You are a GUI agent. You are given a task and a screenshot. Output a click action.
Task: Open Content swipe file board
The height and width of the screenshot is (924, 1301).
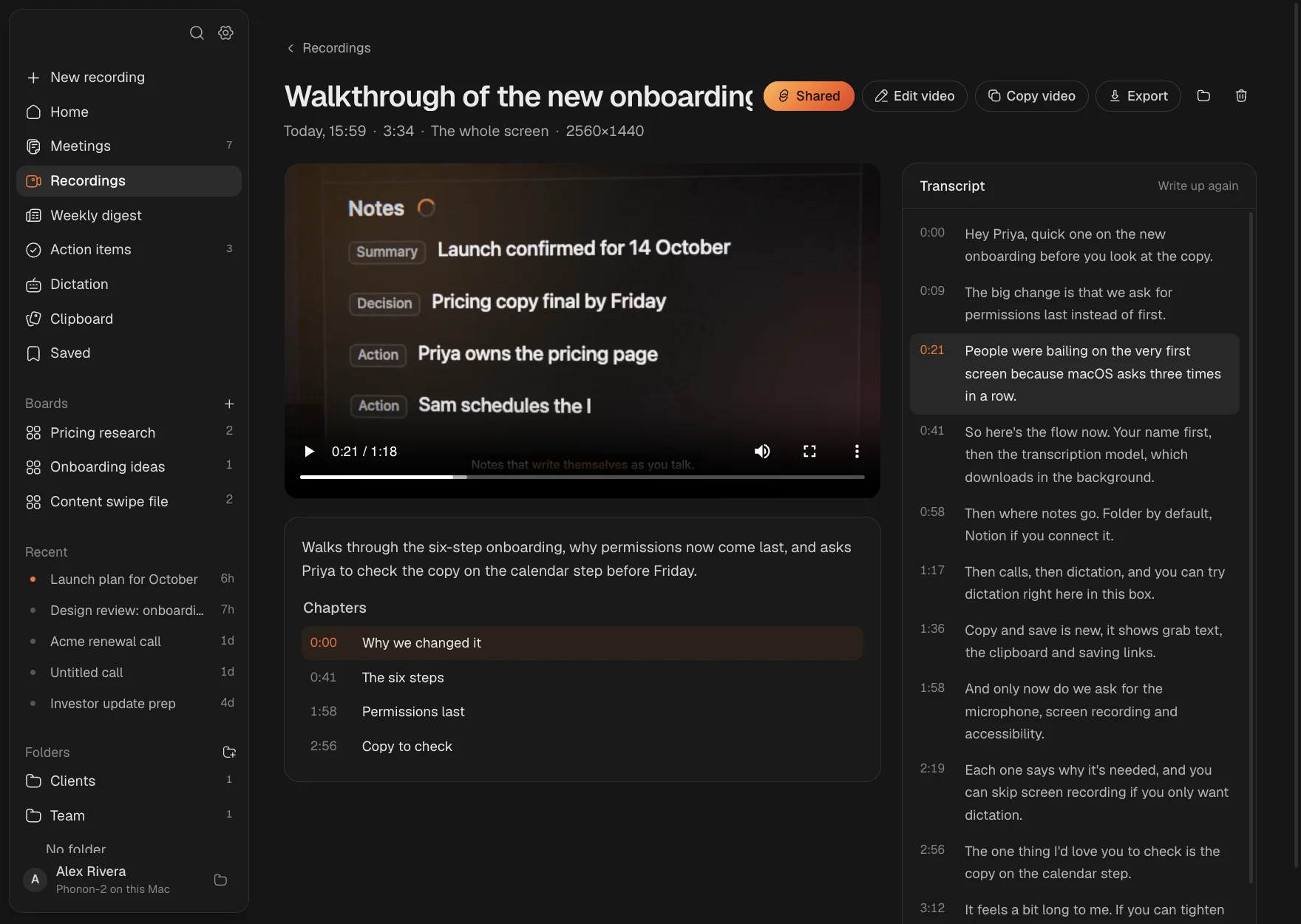[x=129, y=501]
